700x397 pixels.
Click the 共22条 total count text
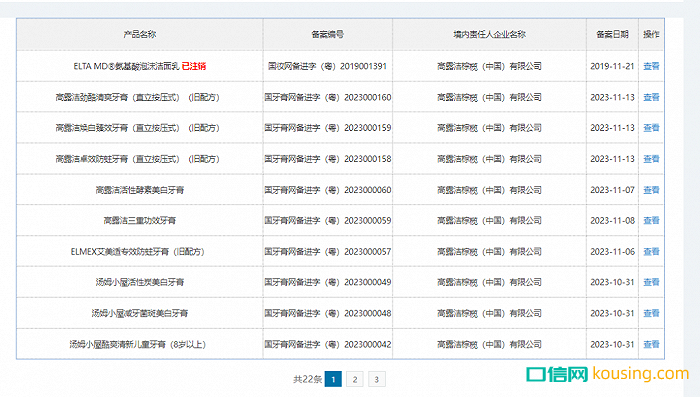tap(307, 379)
